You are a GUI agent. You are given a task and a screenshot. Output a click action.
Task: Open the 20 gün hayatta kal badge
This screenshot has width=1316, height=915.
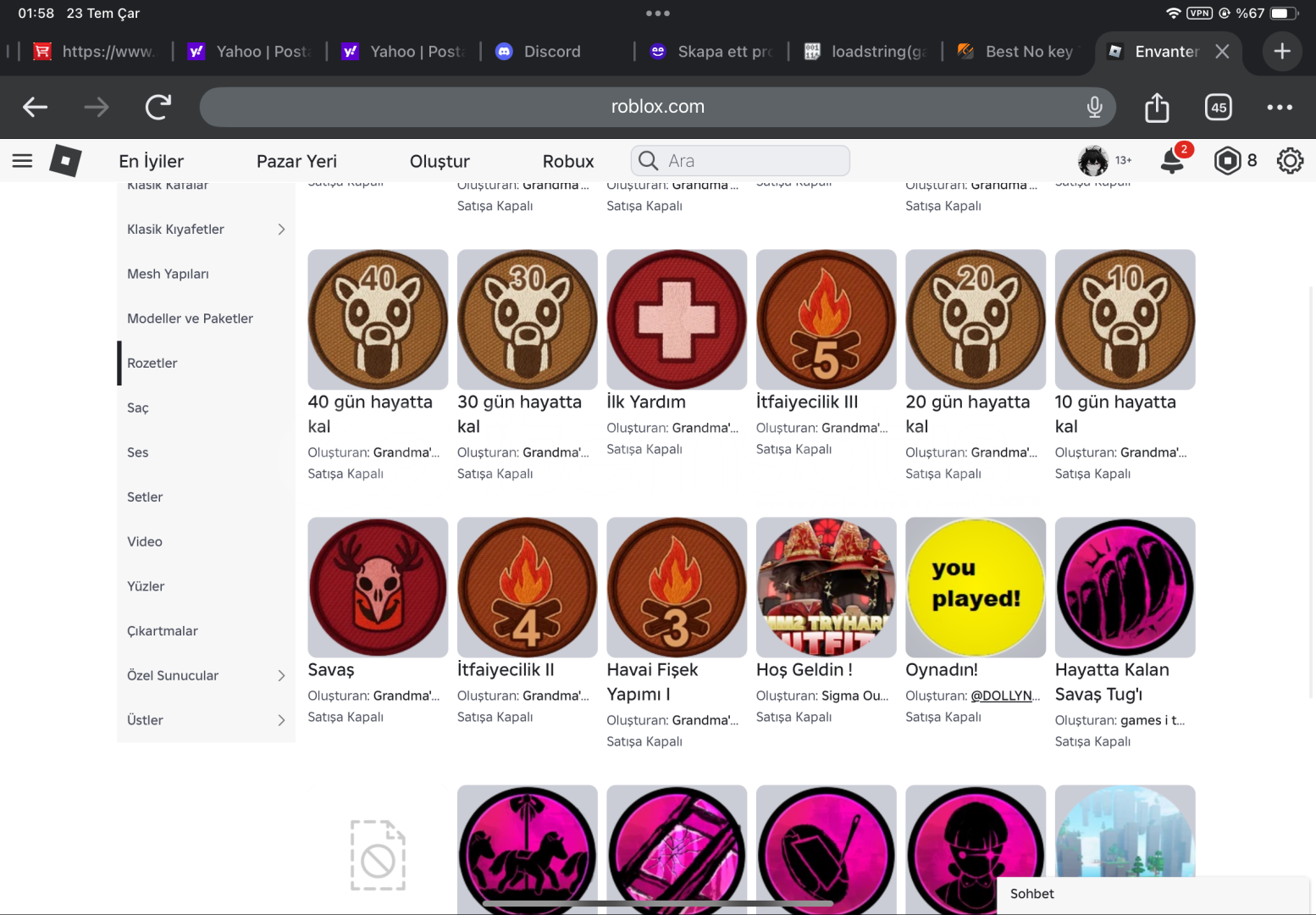pyautogui.click(x=976, y=319)
